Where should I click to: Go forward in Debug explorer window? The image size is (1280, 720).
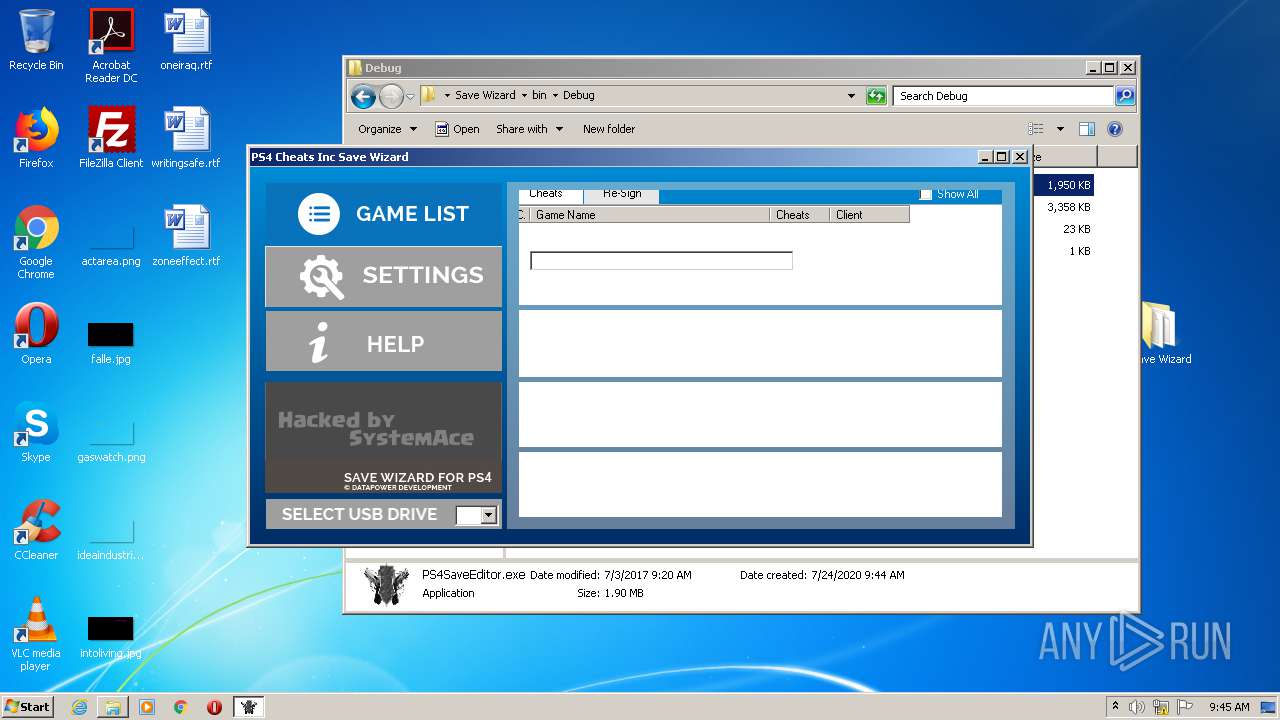point(391,96)
